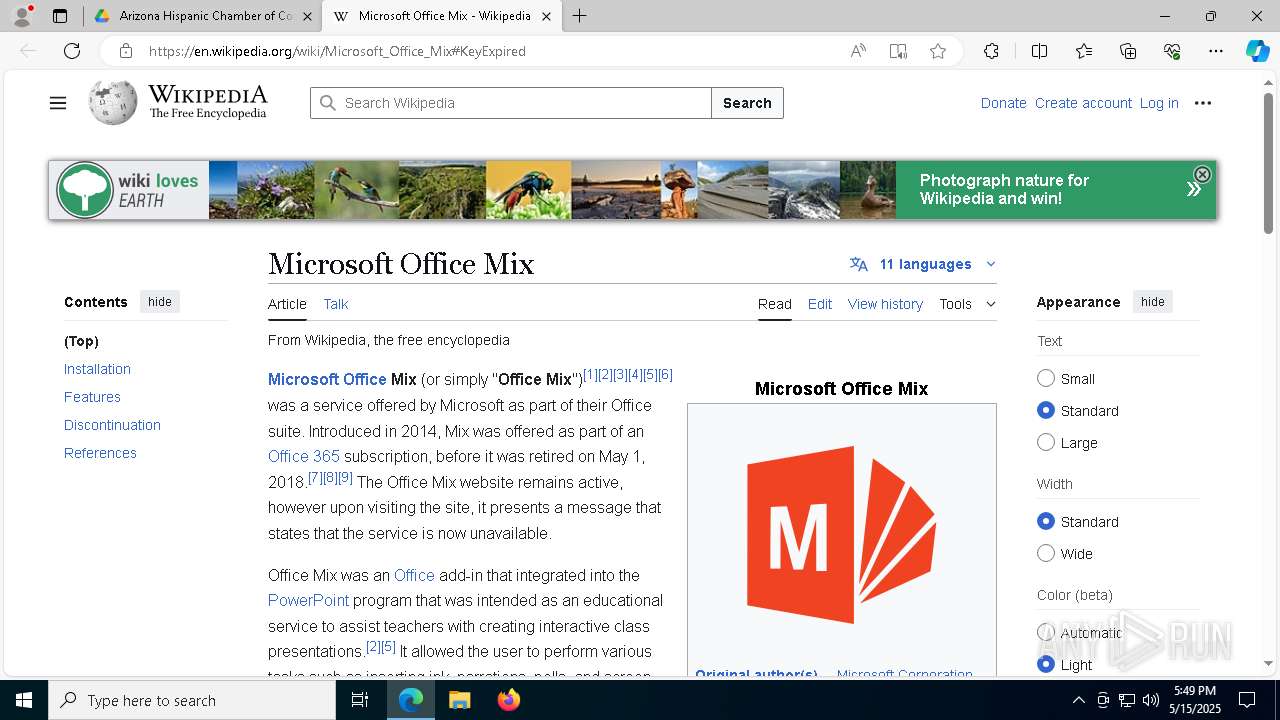This screenshot has width=1280, height=720.
Task: Click the Windows Start button
Action: pyautogui.click(x=24, y=700)
